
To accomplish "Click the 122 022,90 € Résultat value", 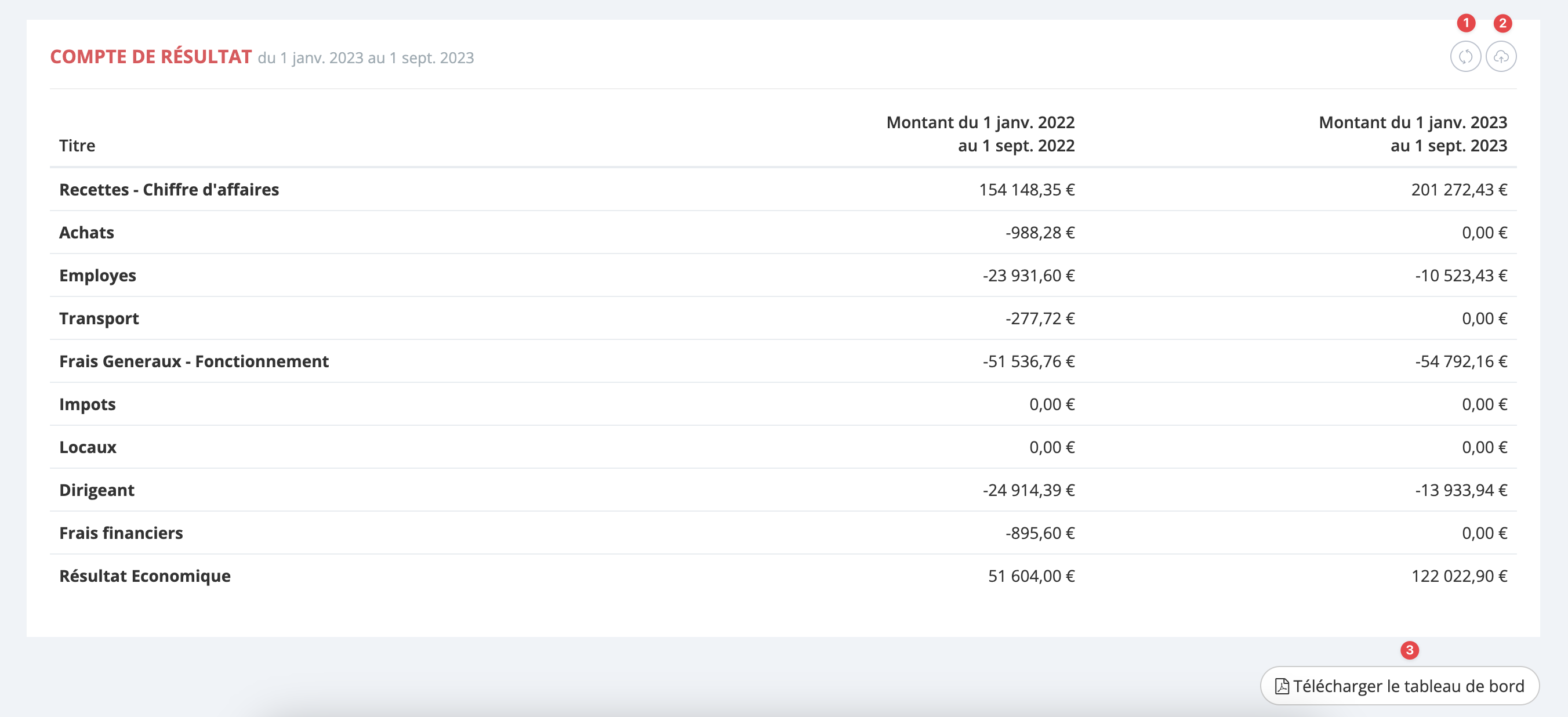I will click(x=1459, y=575).
